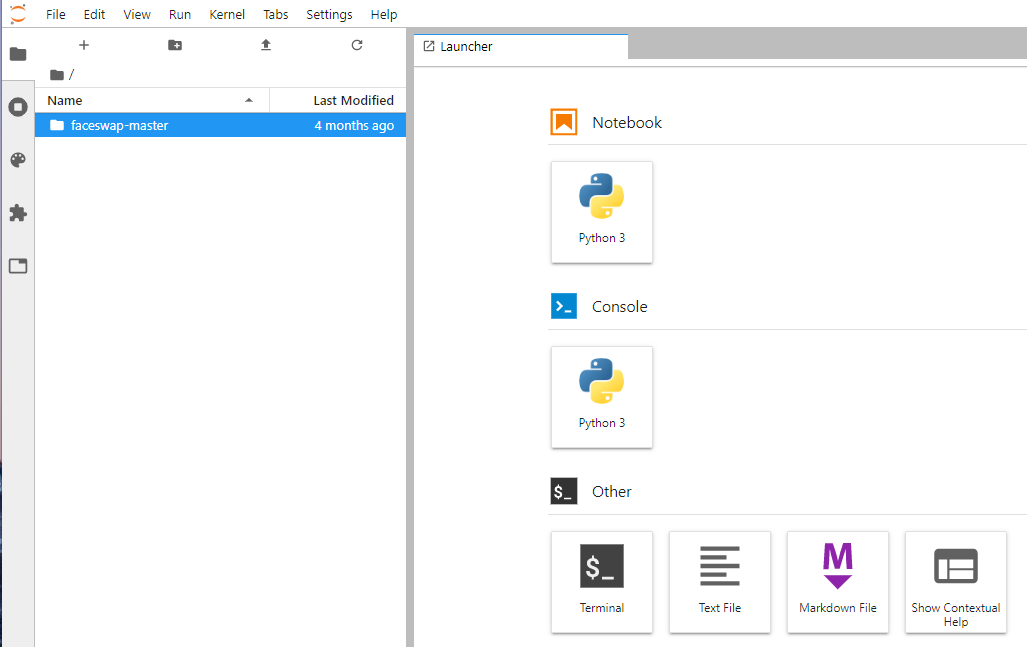Viewport: 1027px width, 647px height.
Task: Open the Kernel menu
Action: pos(227,14)
